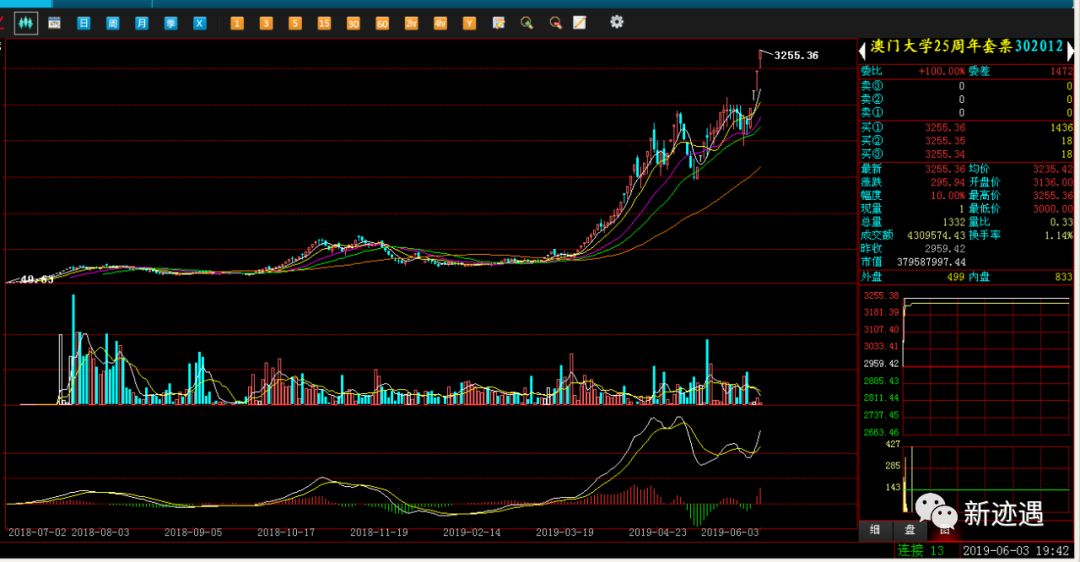Click the 卖① ask row label
Screen dimensions: 1080x562
871,113
